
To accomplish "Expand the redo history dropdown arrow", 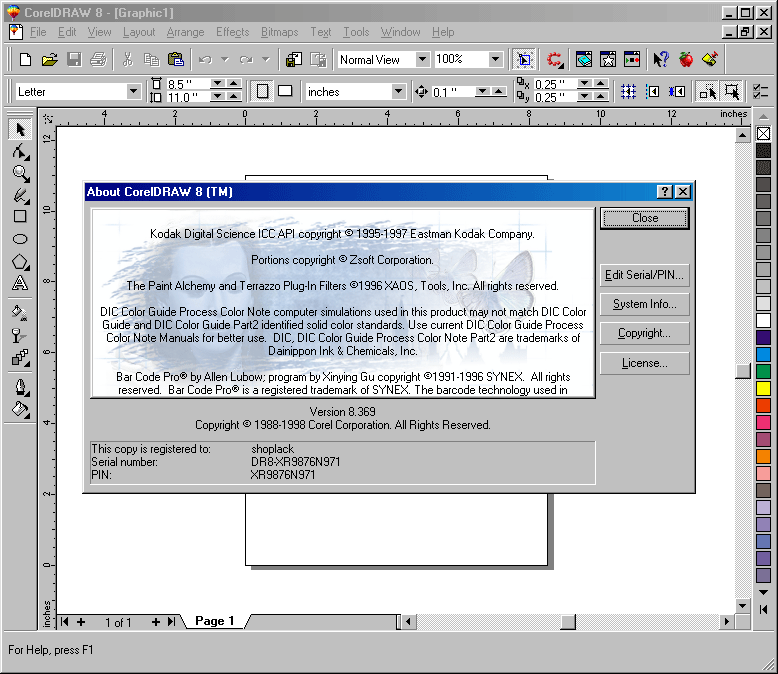I will 266,60.
